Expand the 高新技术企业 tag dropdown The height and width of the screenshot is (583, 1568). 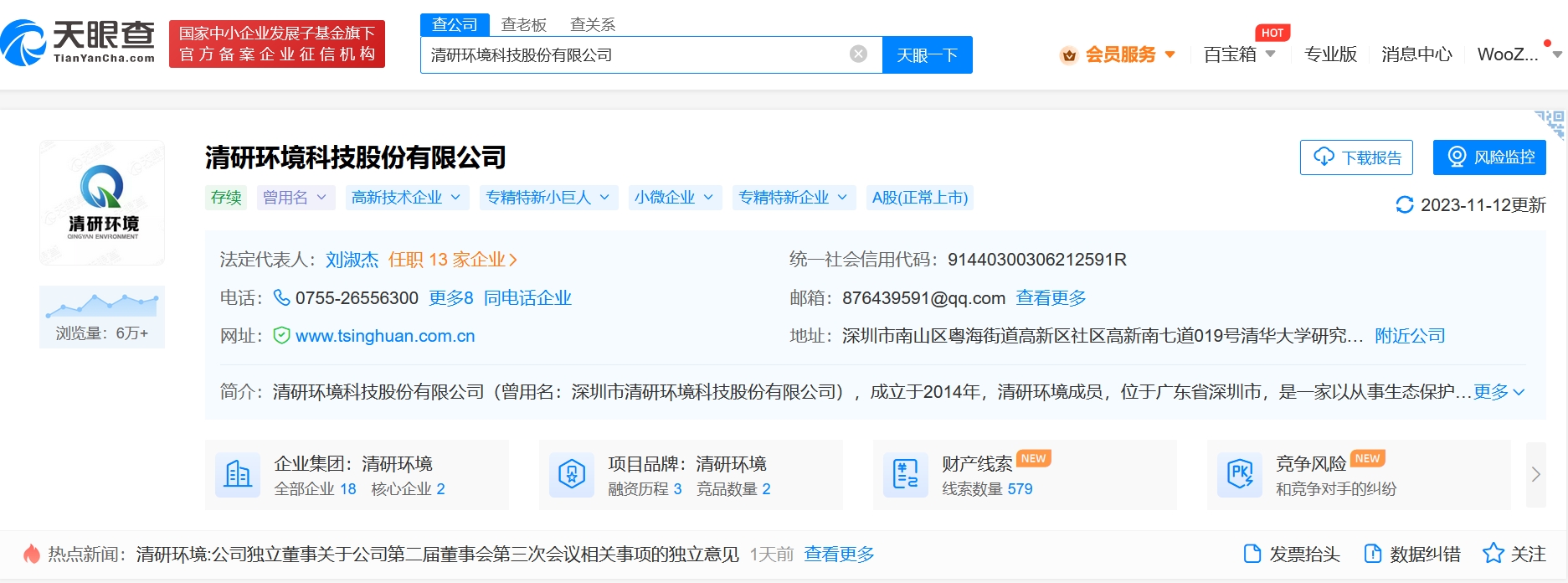point(406,198)
